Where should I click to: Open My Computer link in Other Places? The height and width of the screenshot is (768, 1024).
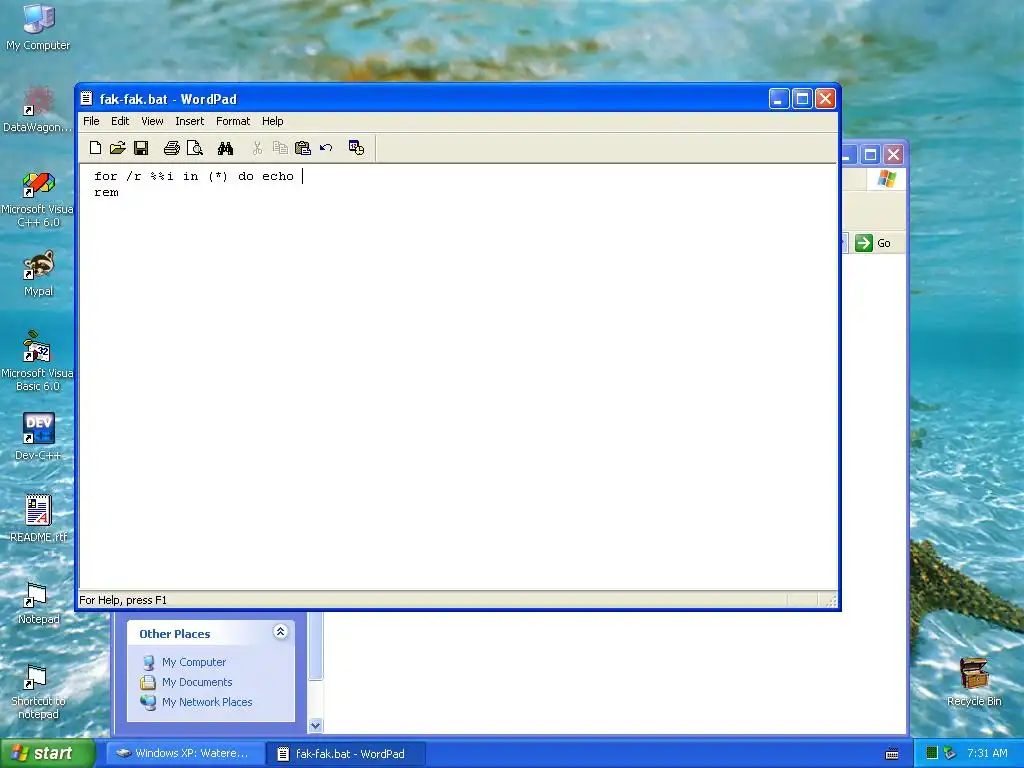tap(193, 662)
